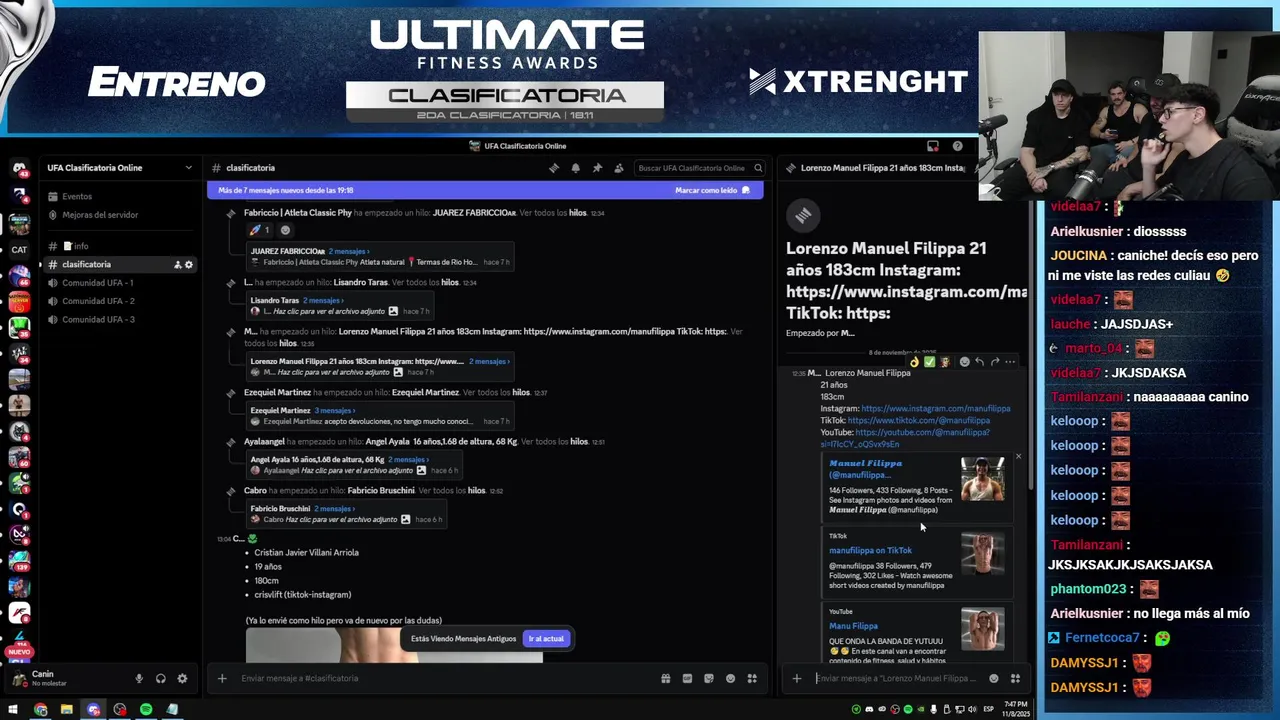The image size is (1280, 720).
Task: Click Enviar mensaje a #clasificatoria field
Action: click(x=440, y=678)
